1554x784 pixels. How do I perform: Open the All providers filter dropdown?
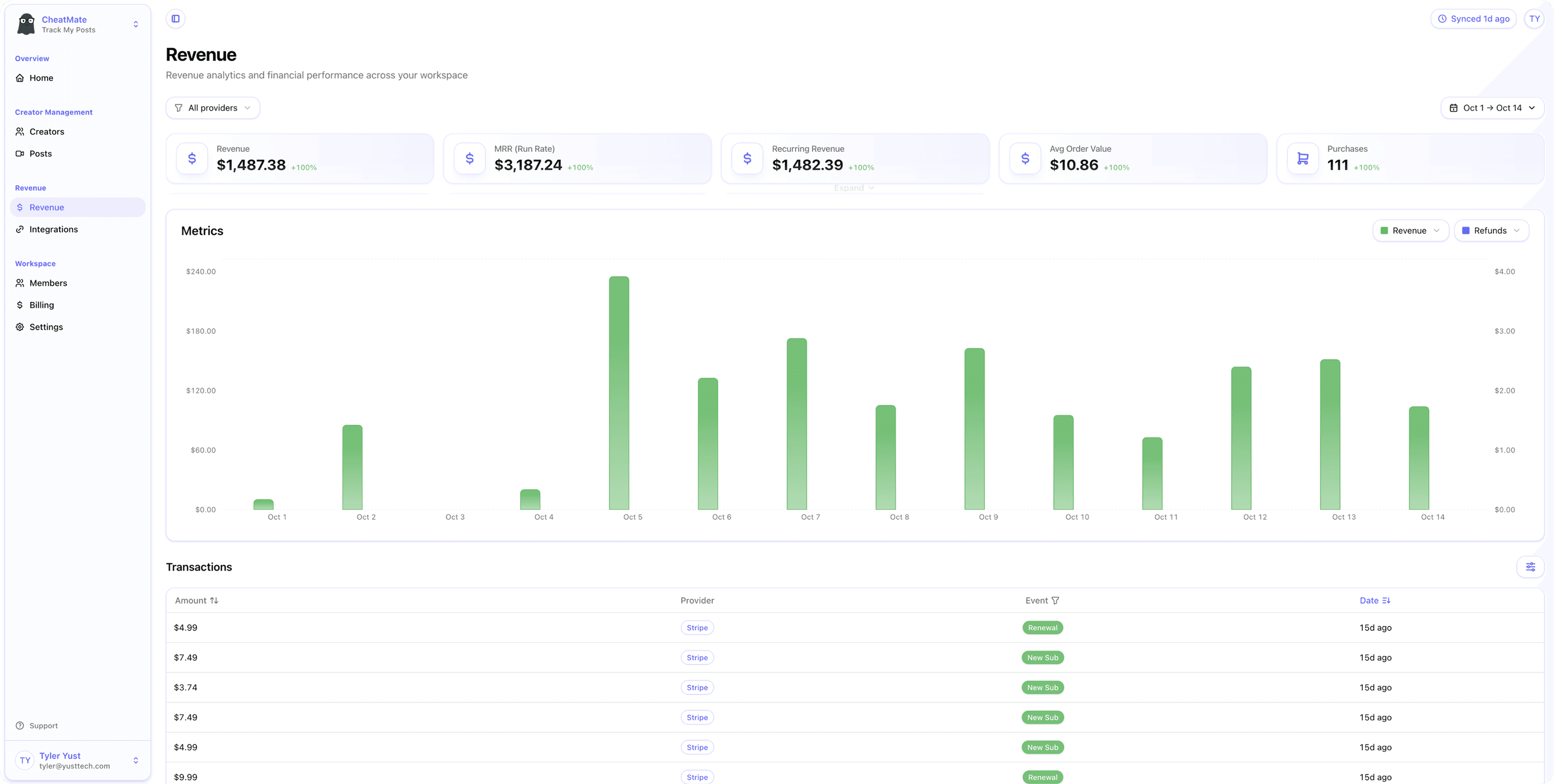point(212,107)
